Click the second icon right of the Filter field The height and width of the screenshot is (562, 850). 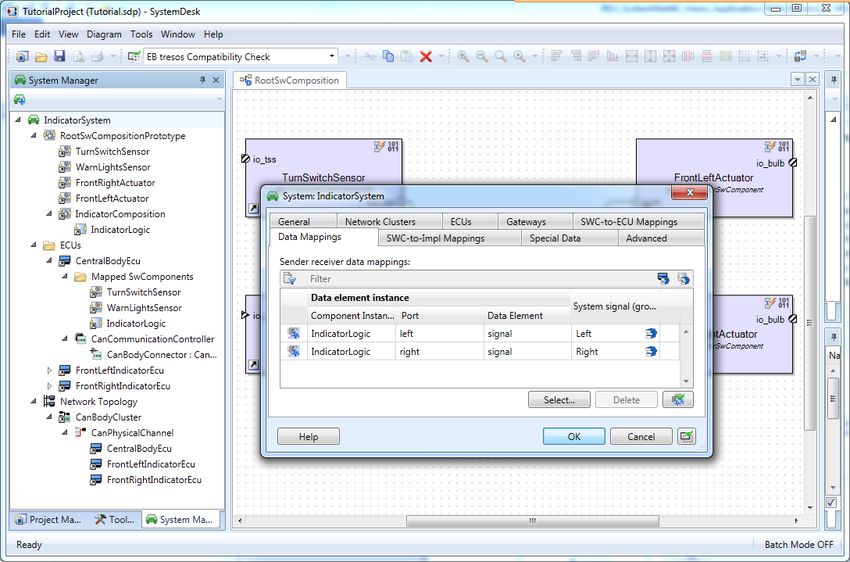tap(683, 279)
